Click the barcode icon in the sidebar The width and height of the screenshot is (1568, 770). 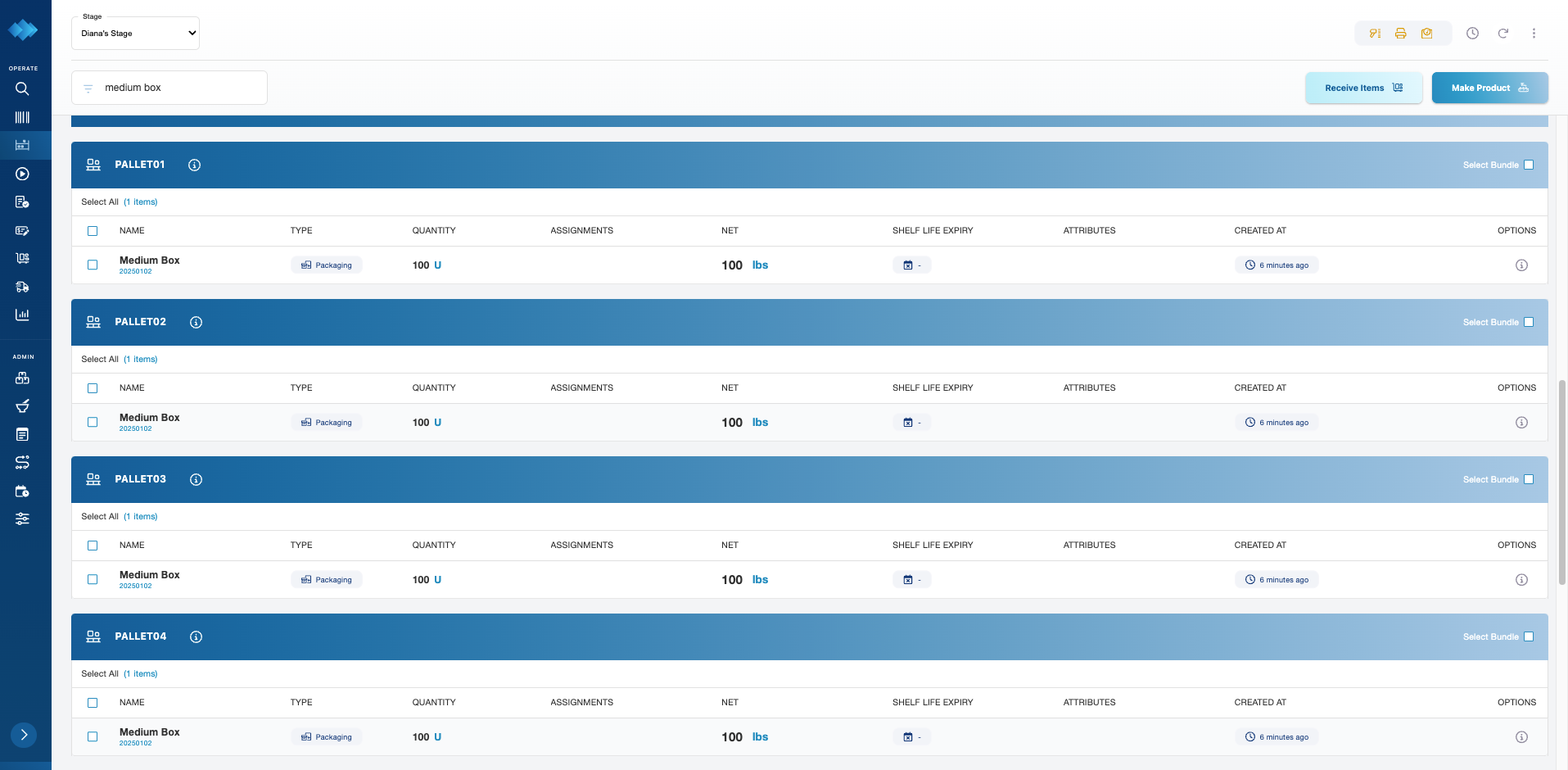point(22,117)
